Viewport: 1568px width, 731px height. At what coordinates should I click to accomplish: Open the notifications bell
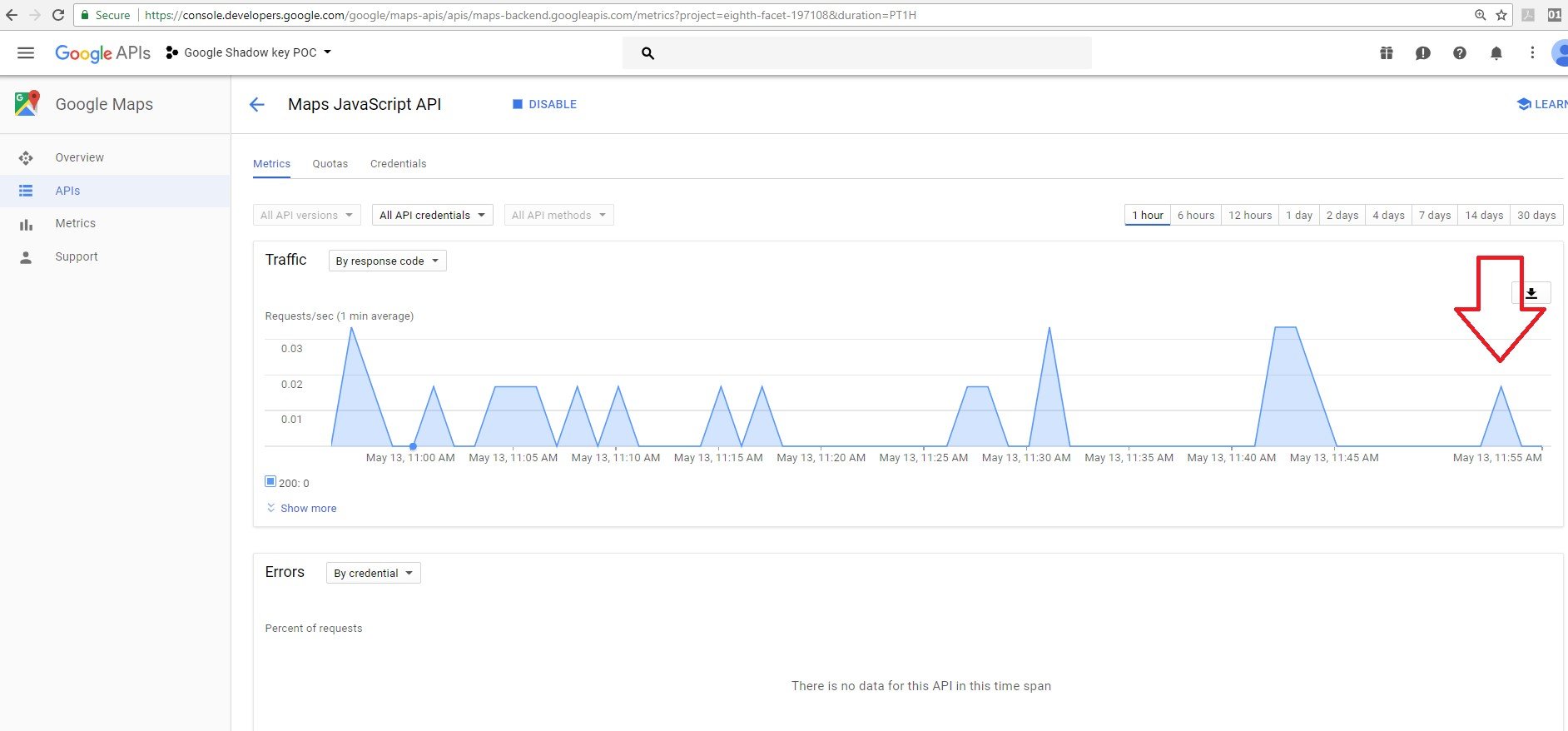1496,53
